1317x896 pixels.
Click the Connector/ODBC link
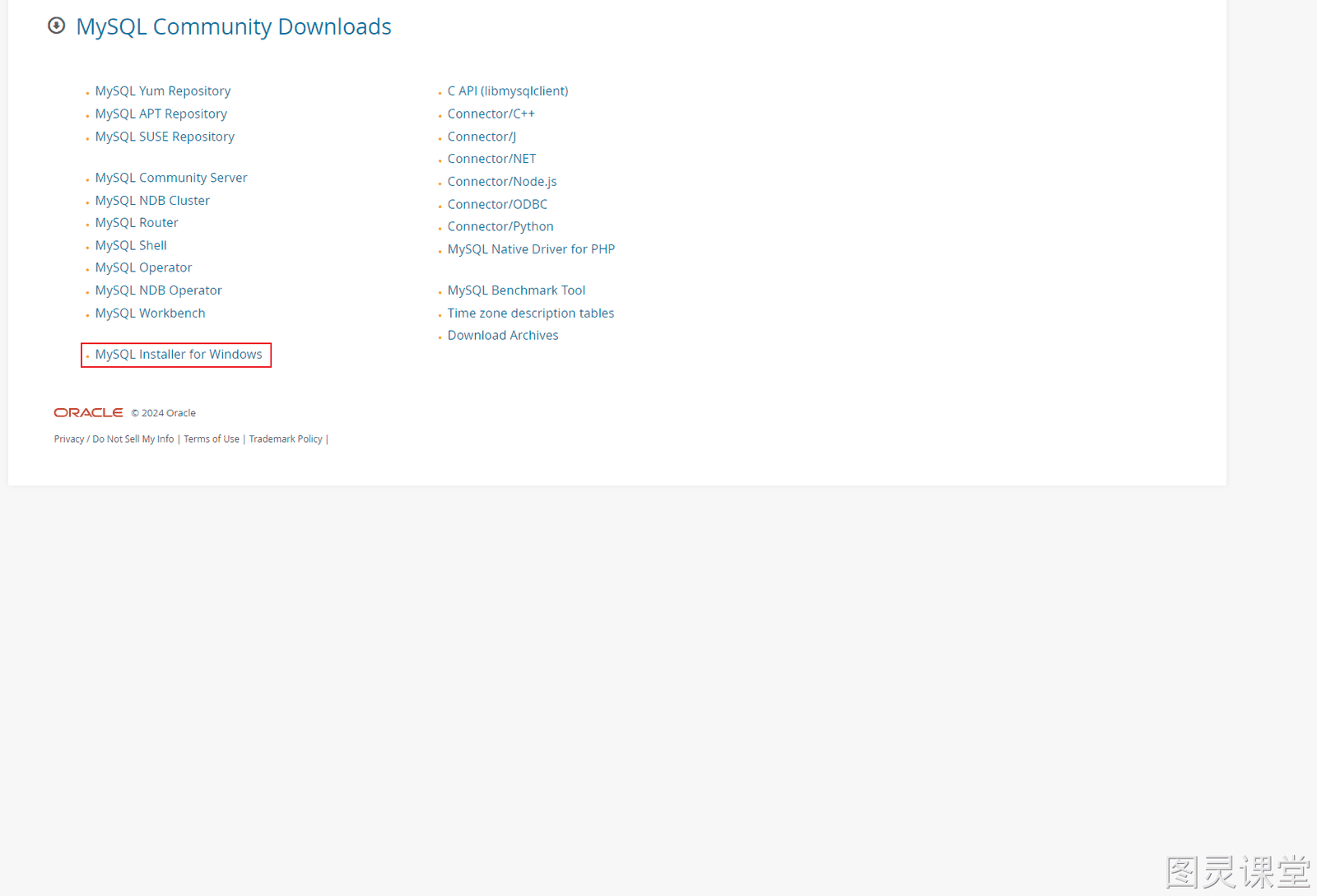(x=497, y=204)
